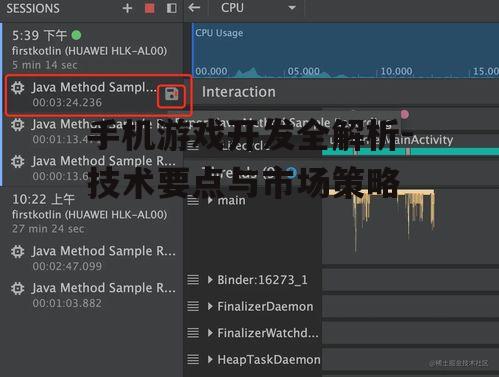Click the 05.000 mark on CPU timeline
Screen dimensions: 499x377
click(303, 71)
